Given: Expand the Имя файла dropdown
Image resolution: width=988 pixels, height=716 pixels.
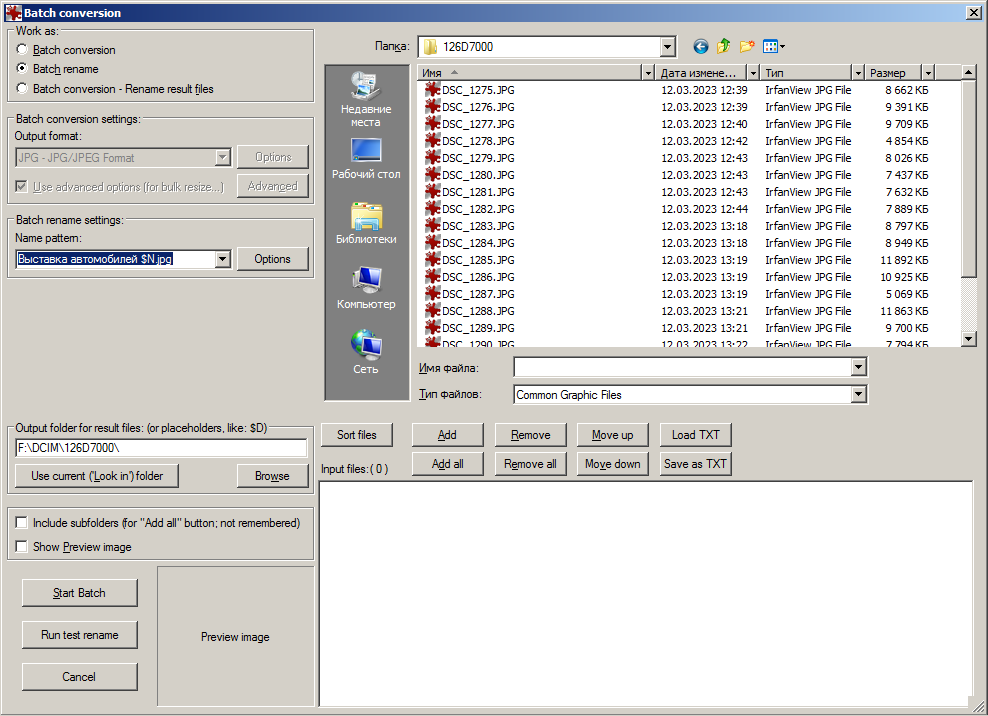Looking at the screenshot, I should [x=858, y=367].
